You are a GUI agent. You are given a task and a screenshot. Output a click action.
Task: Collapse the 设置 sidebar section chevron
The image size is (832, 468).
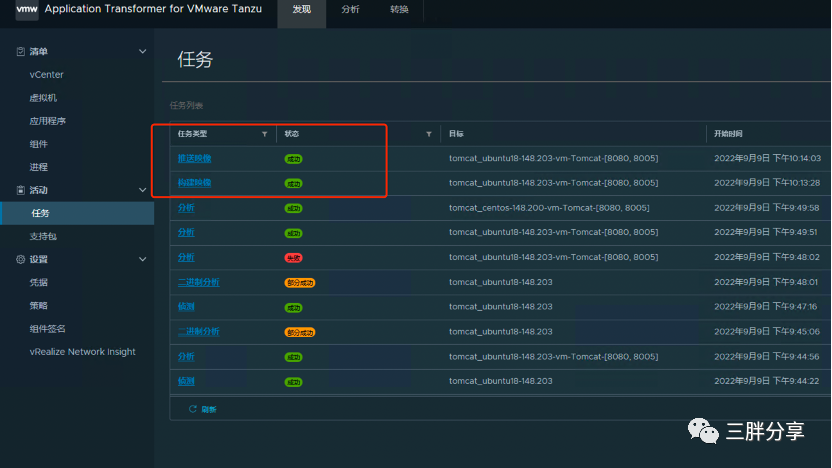[x=142, y=259]
